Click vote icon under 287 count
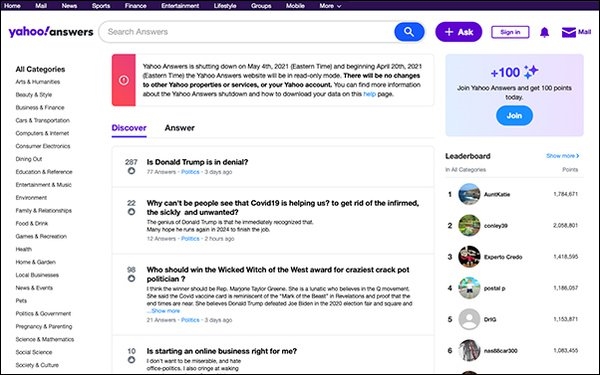The height and width of the screenshot is (375, 600). pyautogui.click(x=131, y=171)
